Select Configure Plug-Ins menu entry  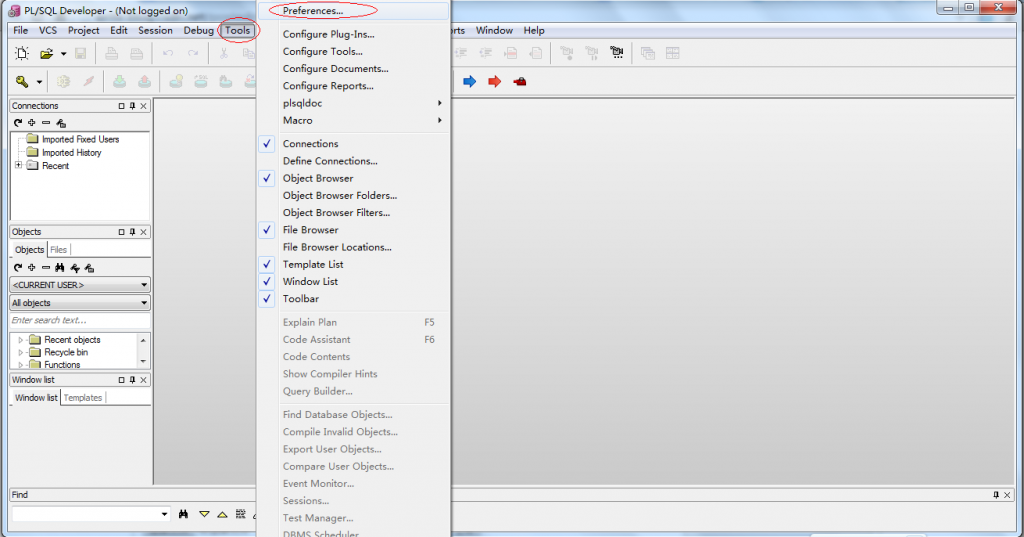[328, 34]
